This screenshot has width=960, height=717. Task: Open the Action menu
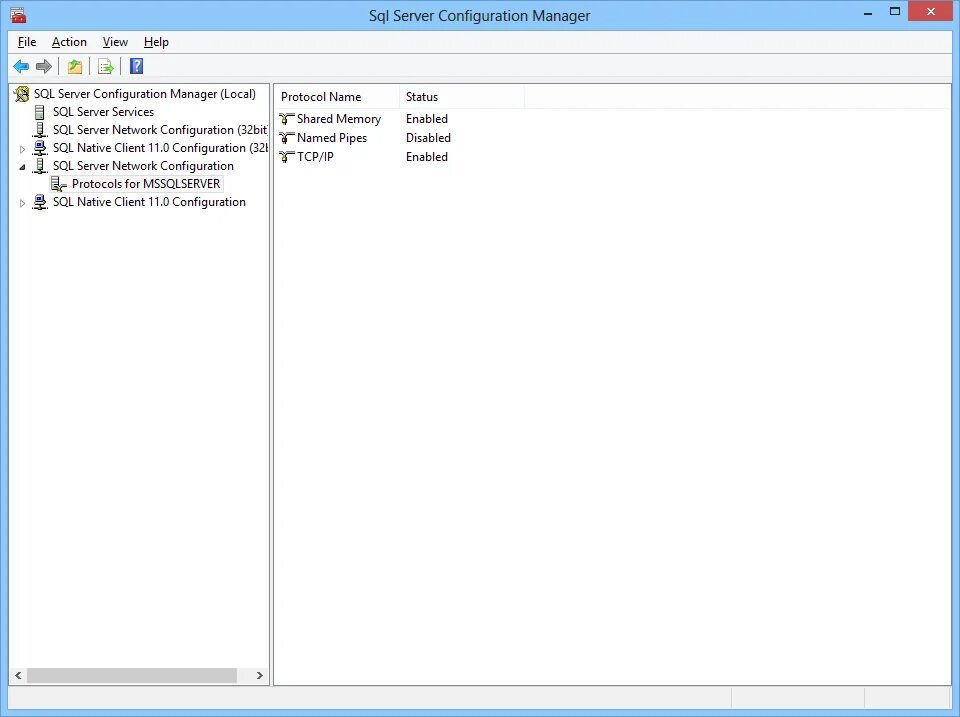[x=69, y=42]
